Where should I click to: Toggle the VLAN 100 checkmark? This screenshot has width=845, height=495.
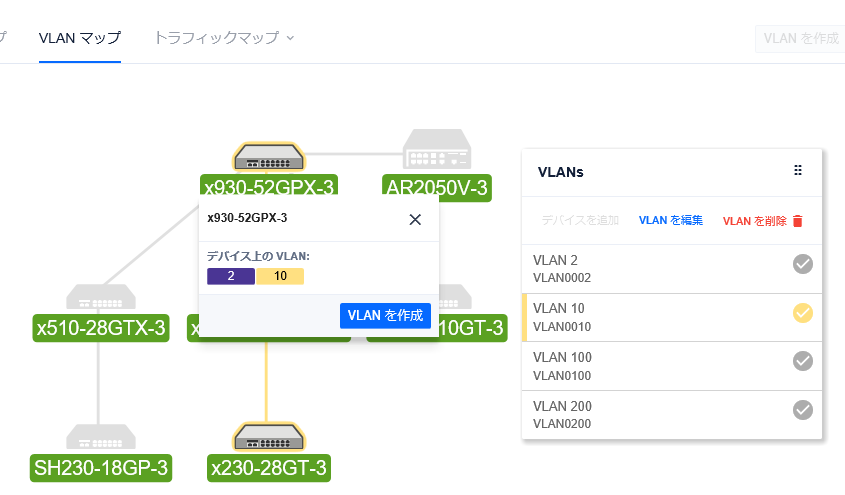[803, 361]
